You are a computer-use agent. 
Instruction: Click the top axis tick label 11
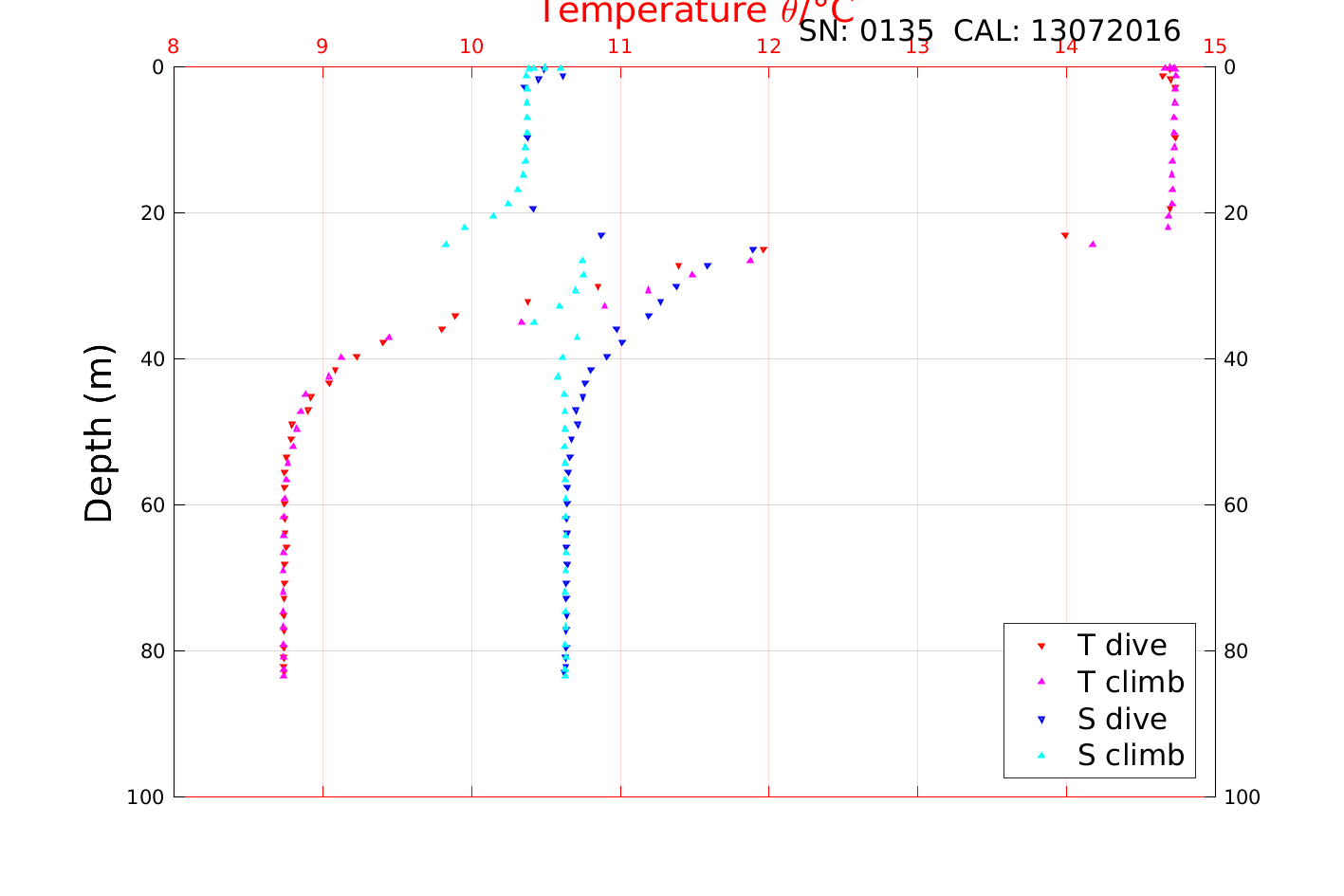(x=620, y=46)
